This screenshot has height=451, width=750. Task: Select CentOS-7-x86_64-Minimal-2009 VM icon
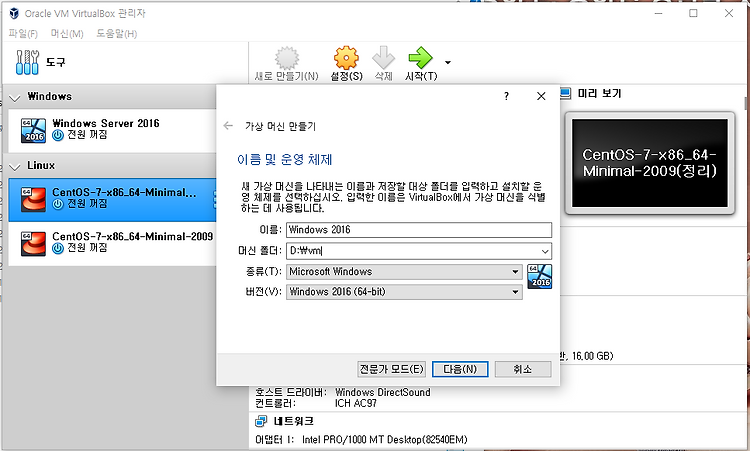point(33,243)
